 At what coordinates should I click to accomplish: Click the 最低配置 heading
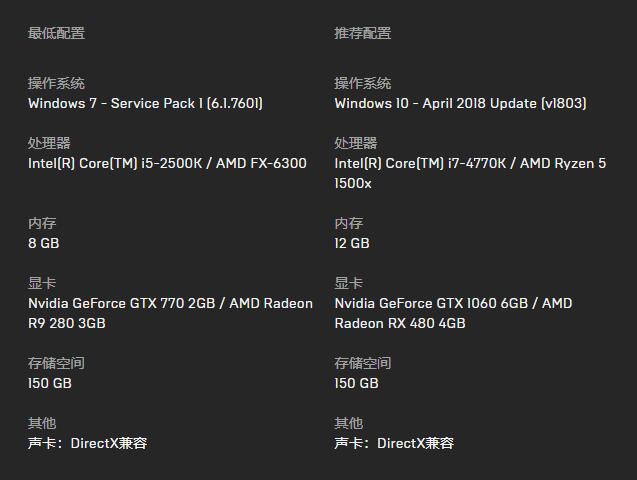click(x=56, y=33)
